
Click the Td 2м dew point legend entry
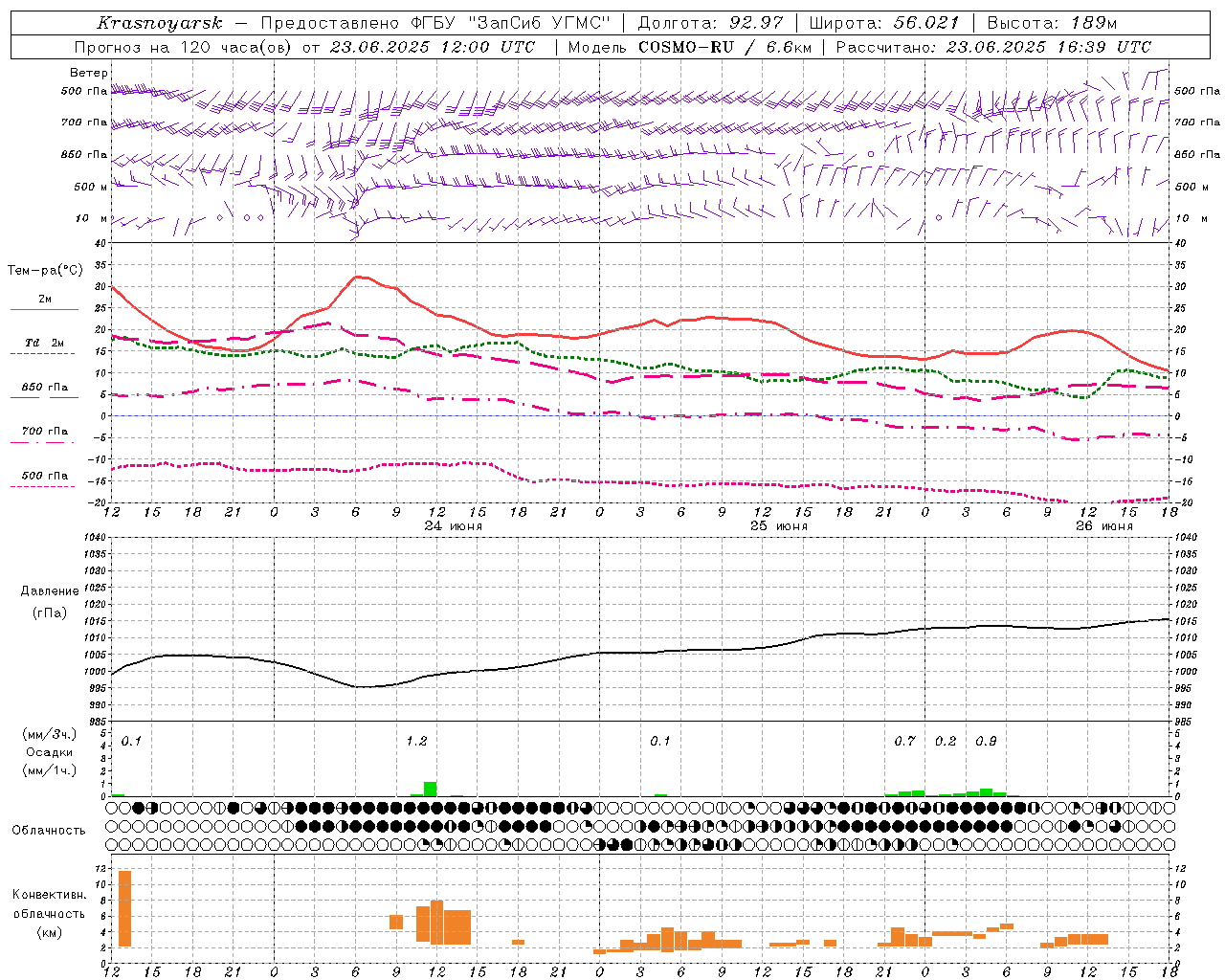[x=45, y=346]
